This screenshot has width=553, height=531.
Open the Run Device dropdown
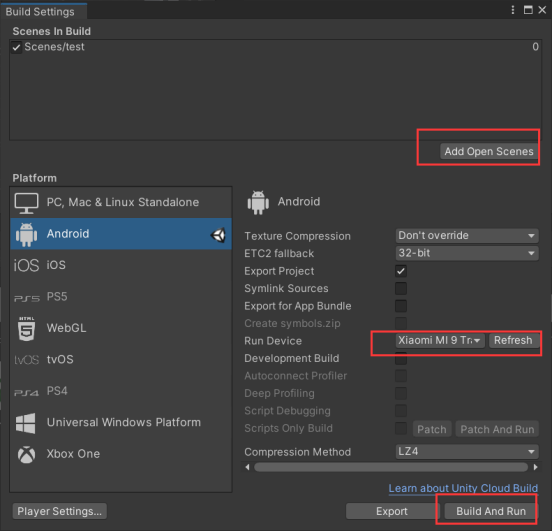point(440,341)
